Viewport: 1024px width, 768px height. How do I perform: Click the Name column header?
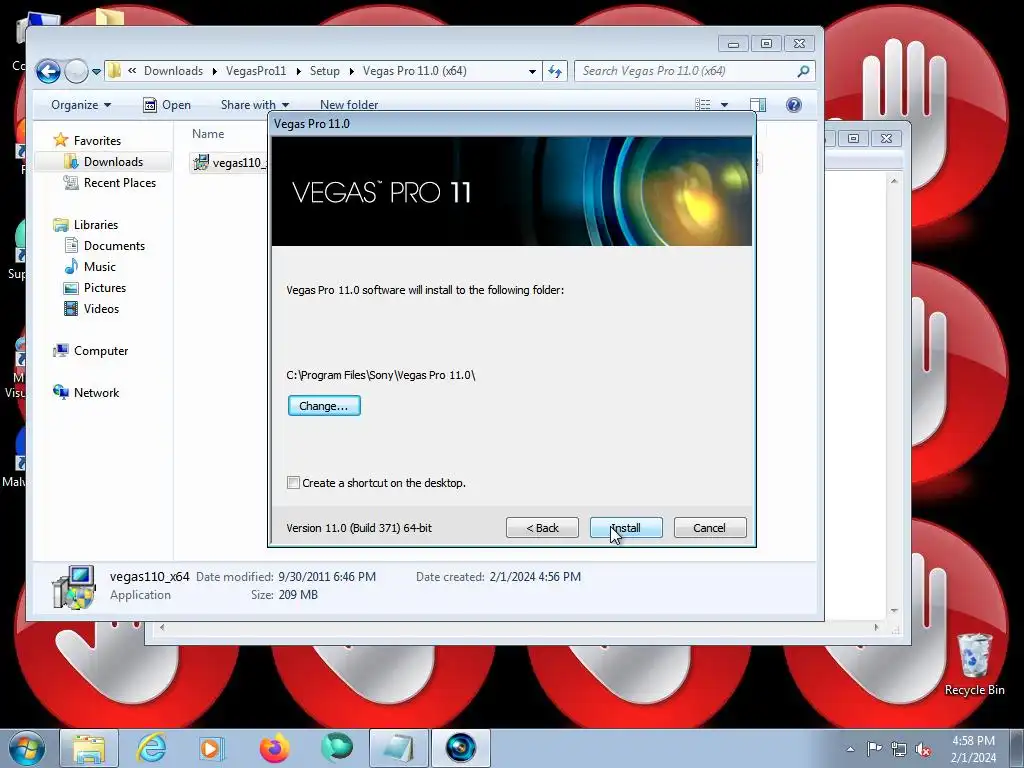point(208,134)
